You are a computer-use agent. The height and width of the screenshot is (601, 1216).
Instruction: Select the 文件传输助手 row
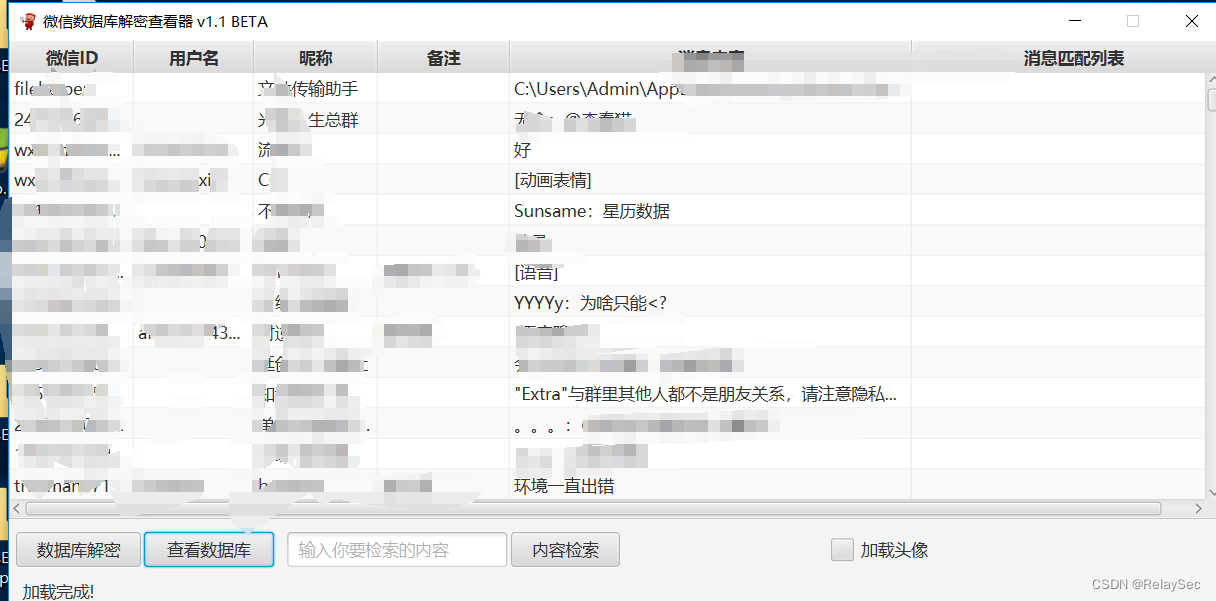400,88
